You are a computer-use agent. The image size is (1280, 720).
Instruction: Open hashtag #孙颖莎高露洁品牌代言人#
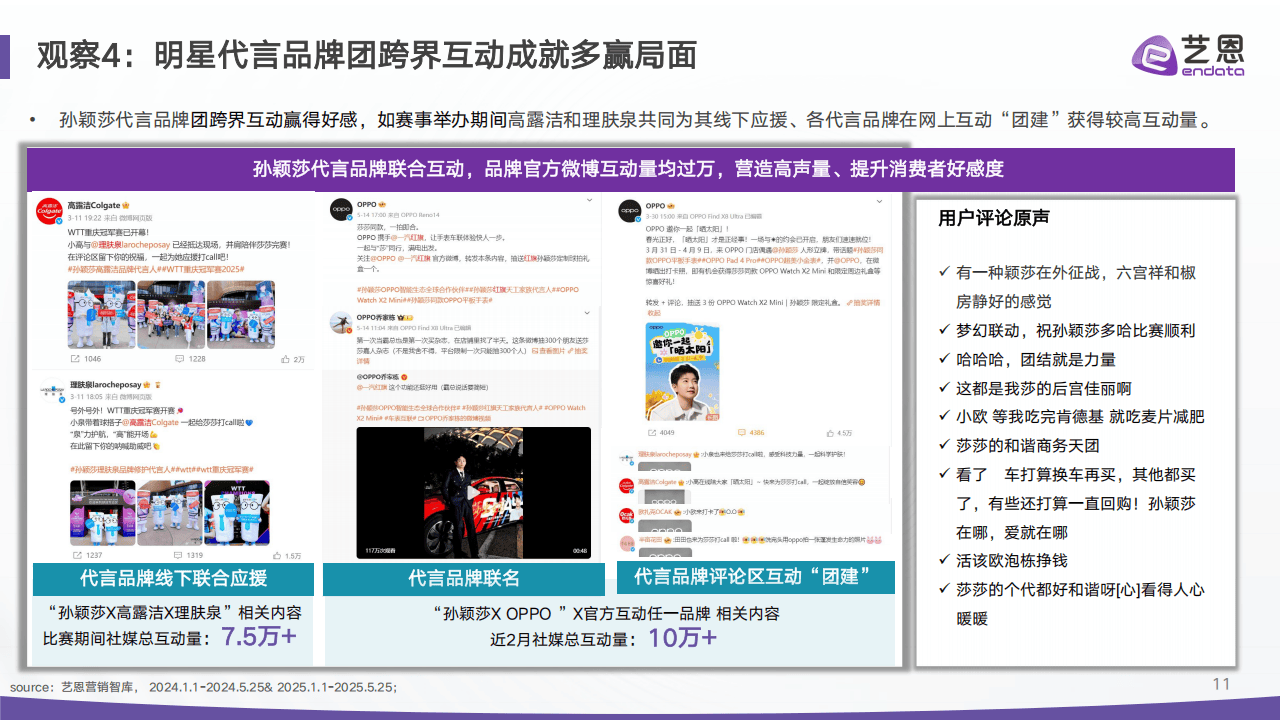[114, 269]
